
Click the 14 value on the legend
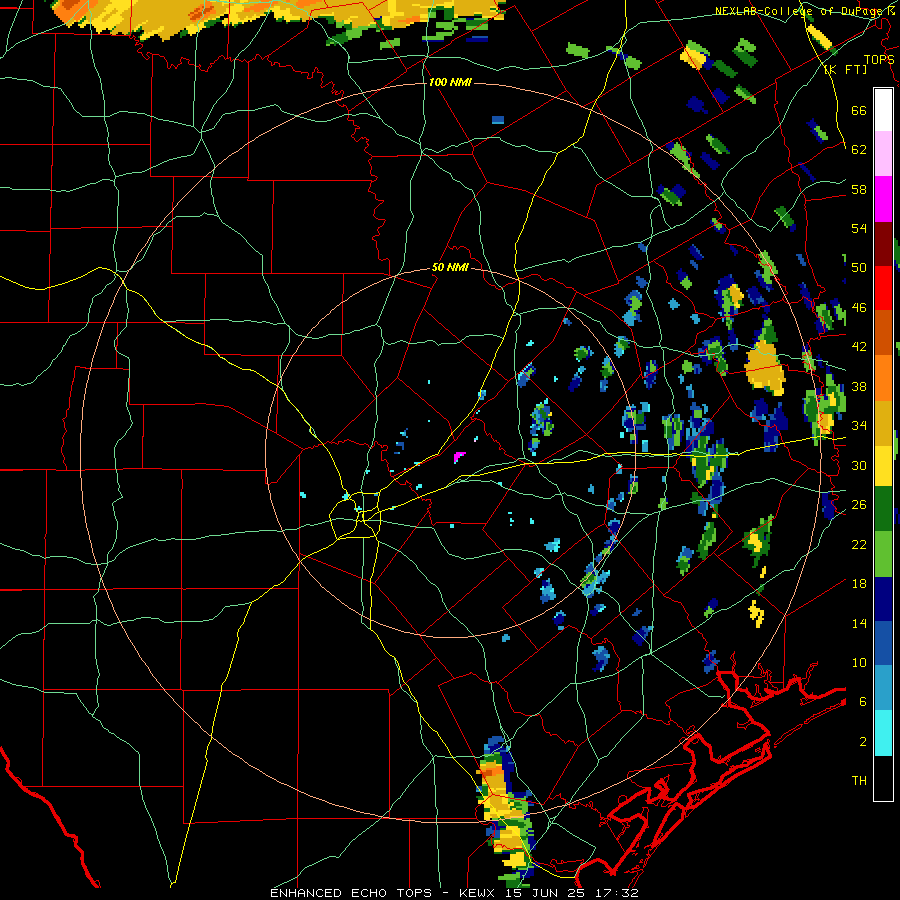coord(859,623)
